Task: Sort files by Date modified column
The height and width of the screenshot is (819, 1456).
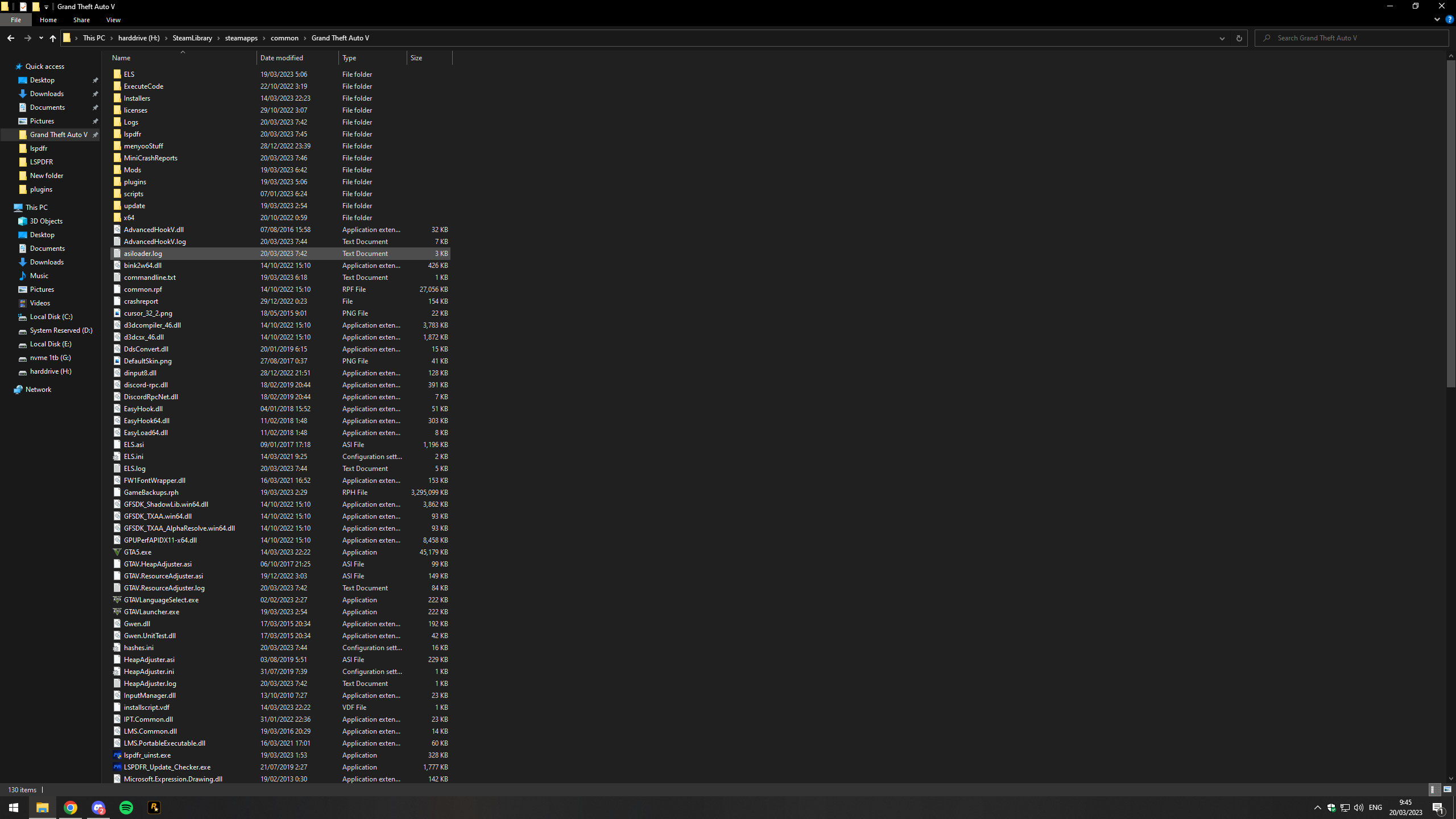Action: click(x=282, y=58)
